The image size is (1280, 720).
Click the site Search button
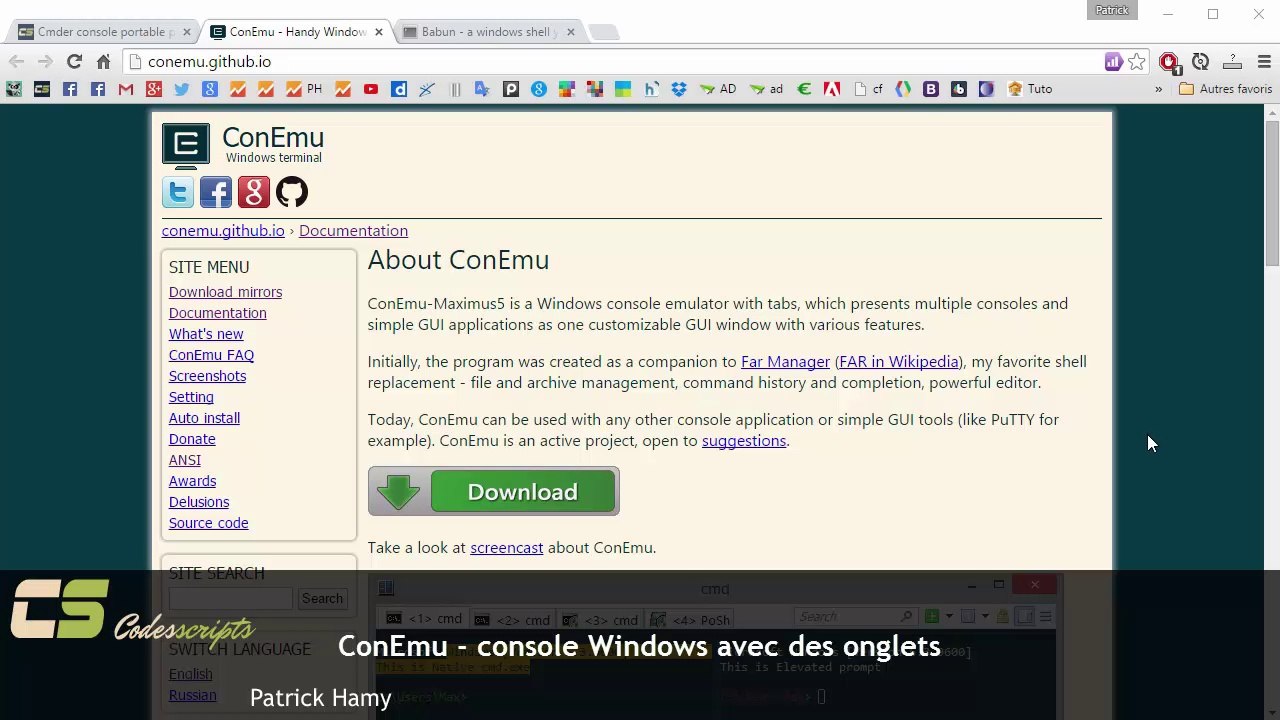[322, 598]
